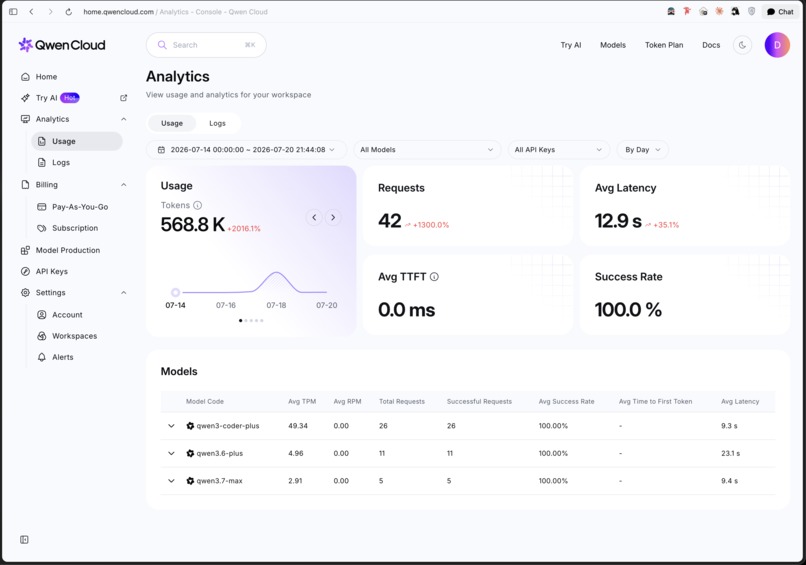
Task: Expand the qwen3.7-max row
Action: coord(171,481)
